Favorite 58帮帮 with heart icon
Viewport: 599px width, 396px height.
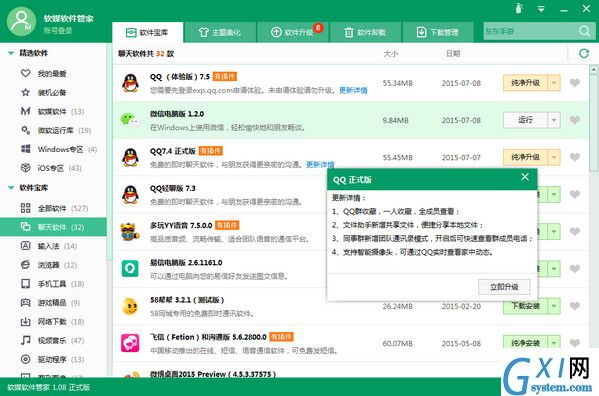pos(575,306)
